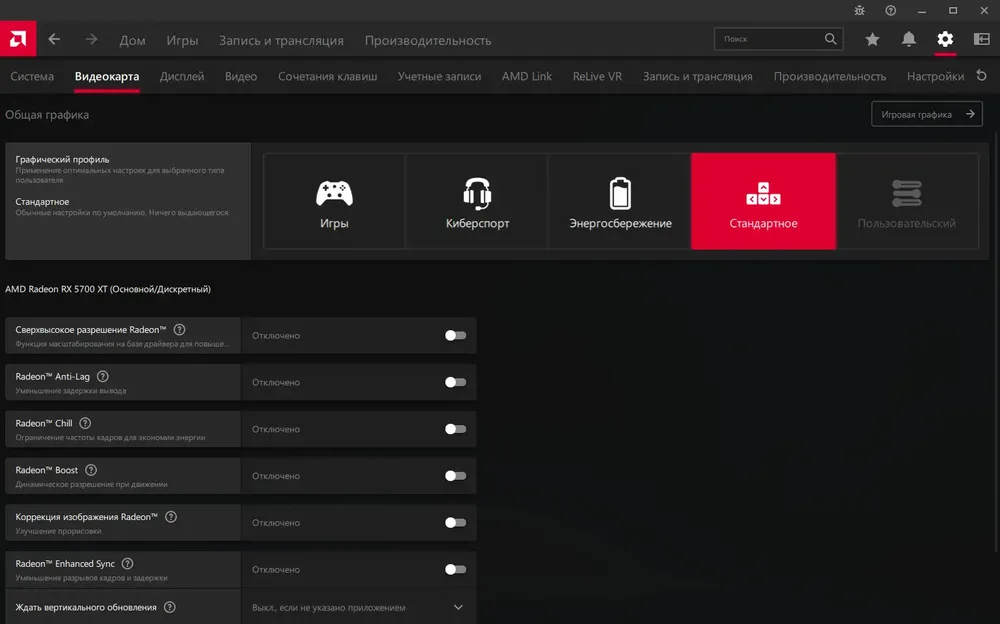This screenshot has height=624, width=1000.
Task: Click the settings gear icon
Action: pyautogui.click(x=945, y=40)
